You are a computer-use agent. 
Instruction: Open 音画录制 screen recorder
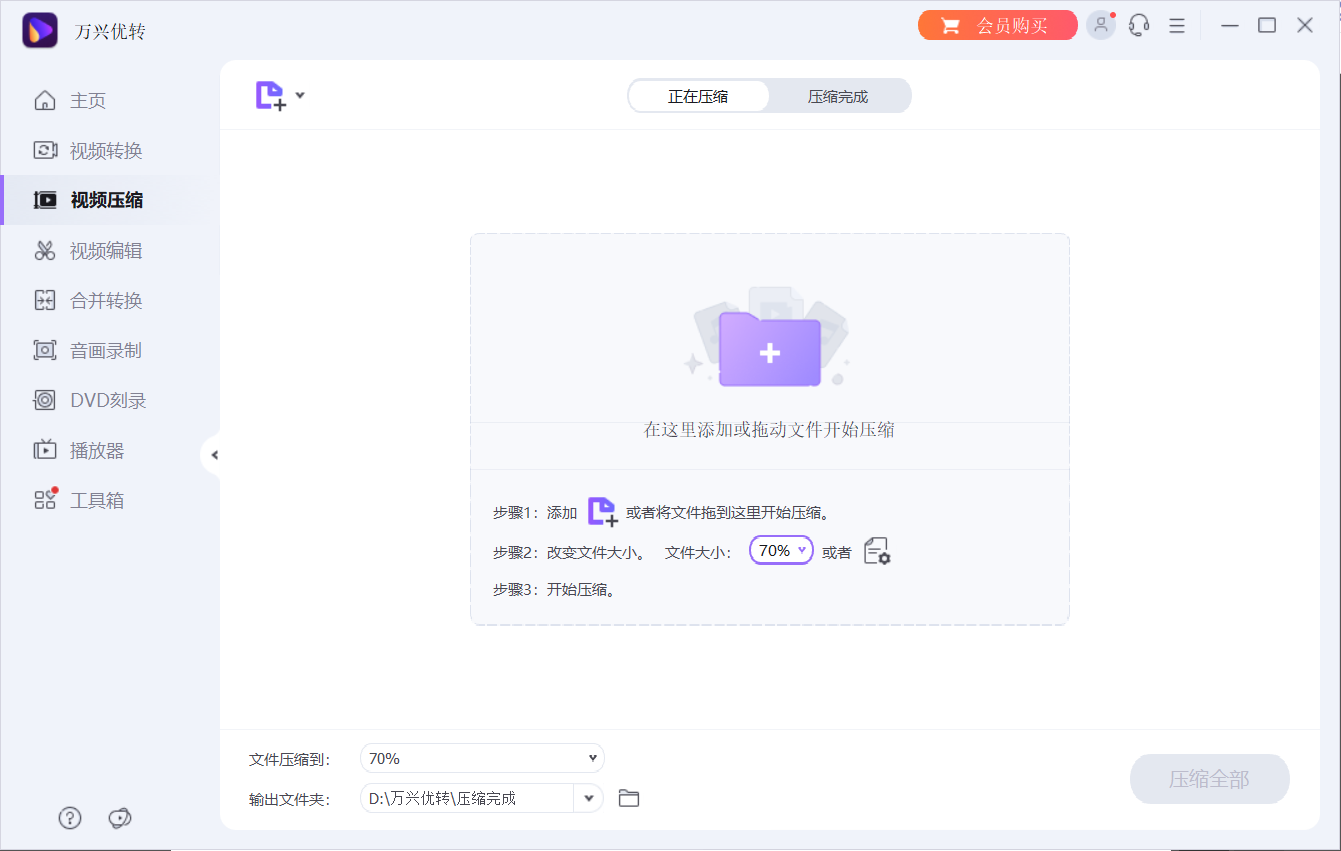[x=105, y=351]
